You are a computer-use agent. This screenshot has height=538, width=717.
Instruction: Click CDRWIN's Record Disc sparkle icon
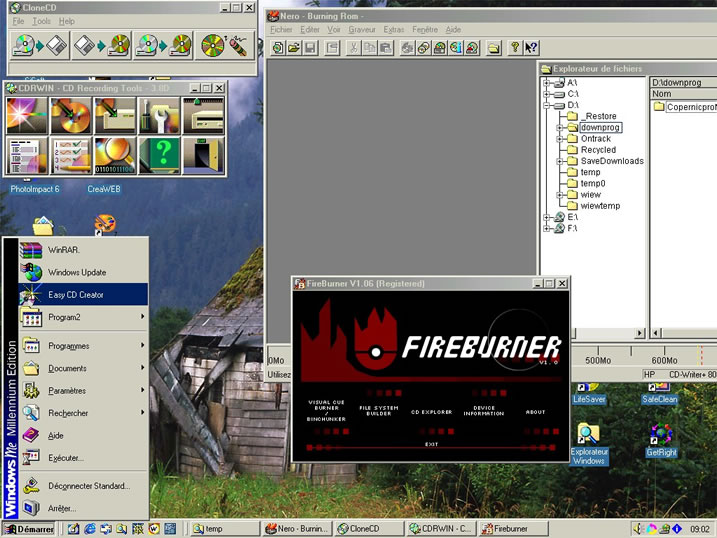tap(27, 115)
